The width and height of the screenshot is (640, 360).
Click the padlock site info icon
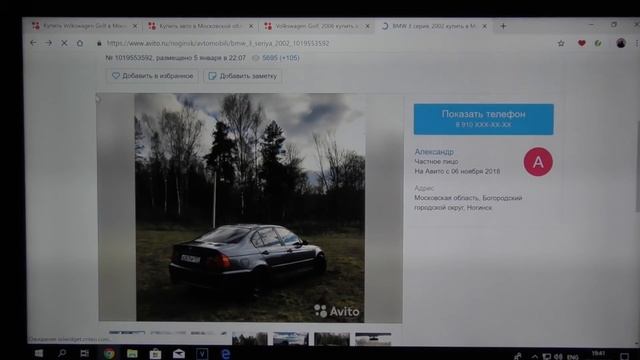[99, 43]
